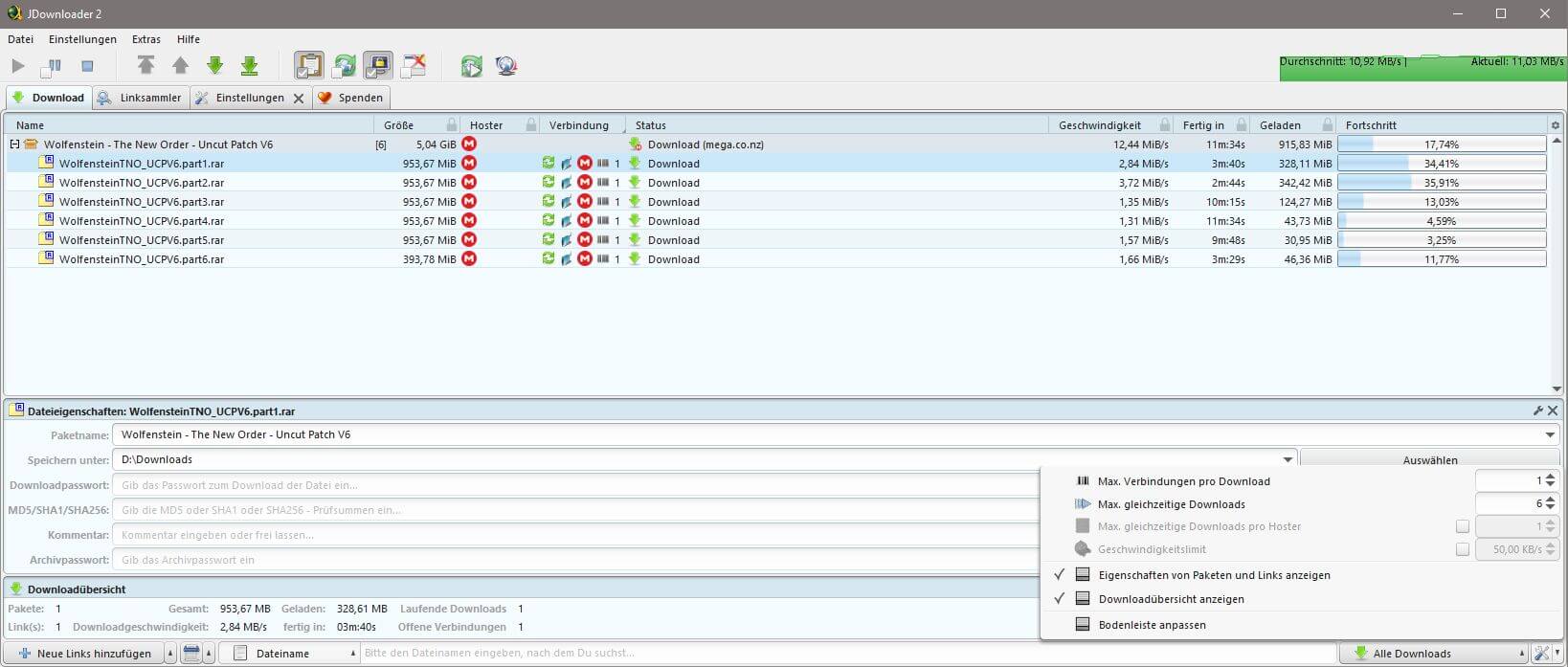Click the filename search field in bottom bar
The image size is (1568, 667).
point(848,654)
